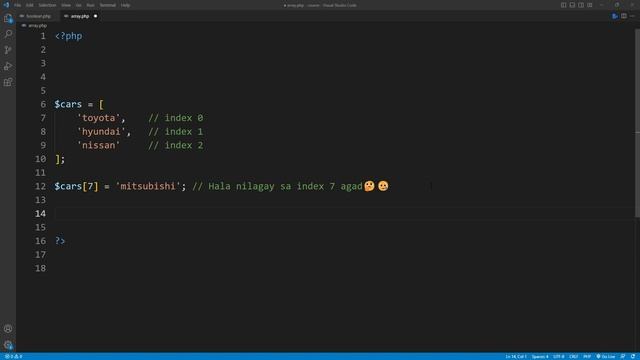This screenshot has width=640, height=360.
Task: Click the 'mitsubishi' string on line 12
Action: pyautogui.click(x=148, y=186)
